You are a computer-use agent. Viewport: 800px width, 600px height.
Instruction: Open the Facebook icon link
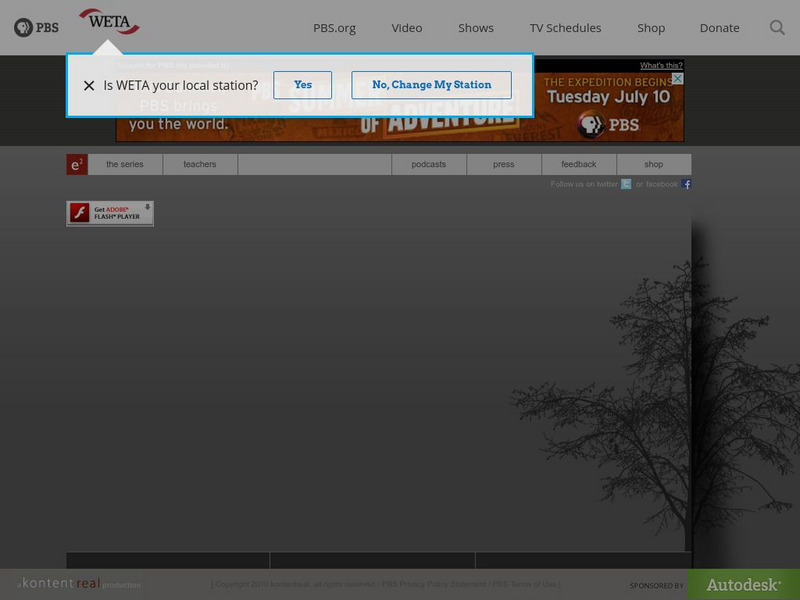pos(686,184)
